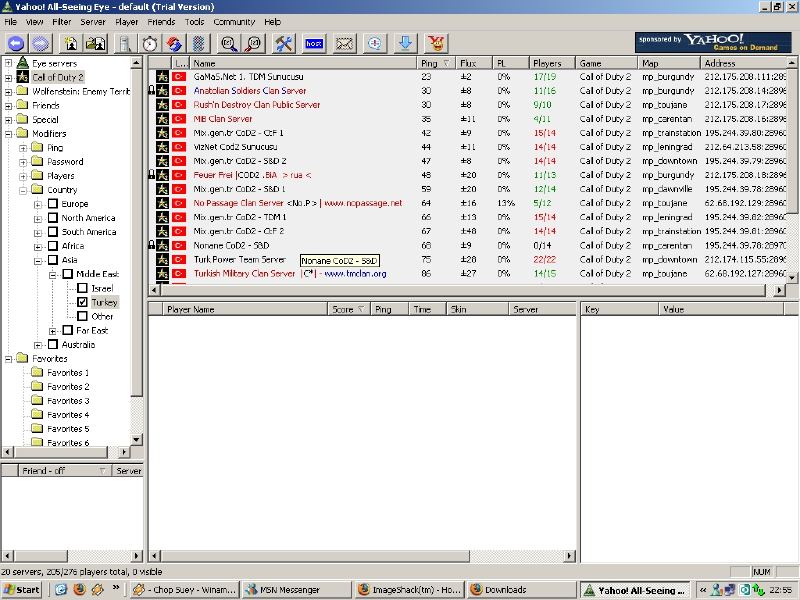Check the Israel filter checkbox
The height and width of the screenshot is (600, 800).
[x=82, y=288]
